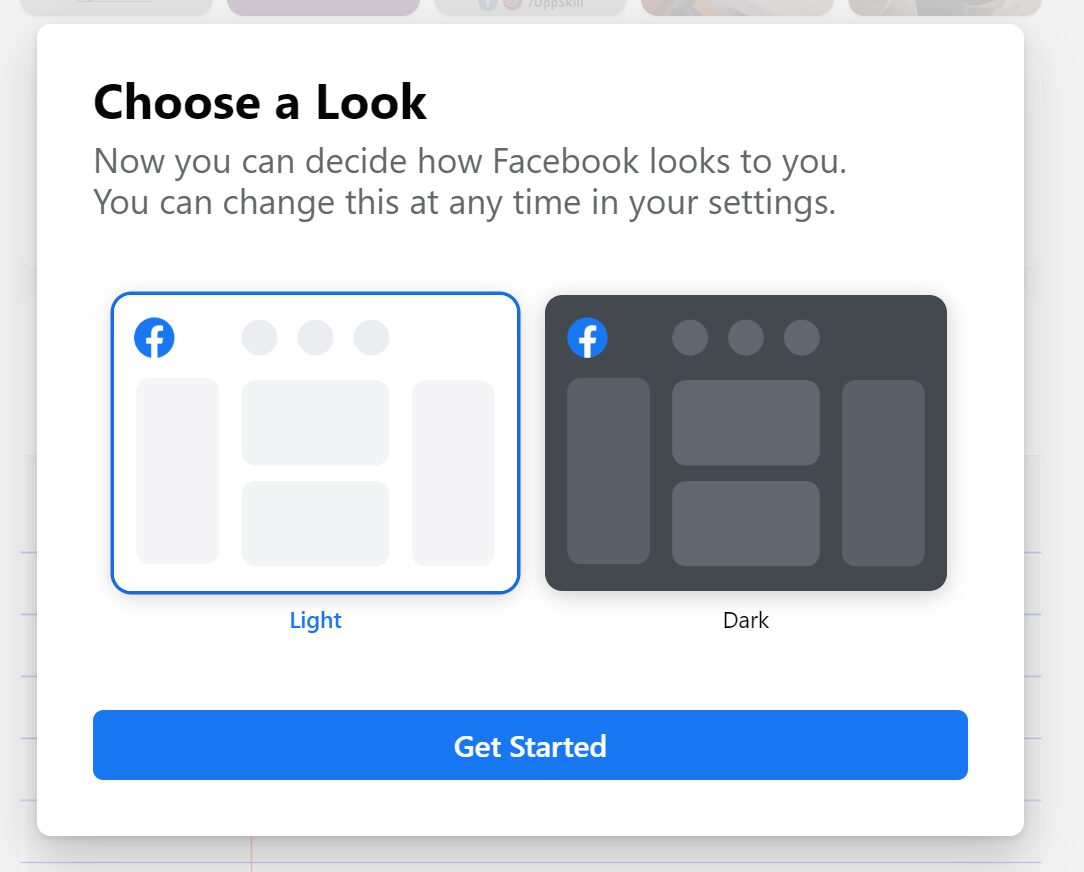Click left sidebar placeholder in Dark preview

point(608,471)
